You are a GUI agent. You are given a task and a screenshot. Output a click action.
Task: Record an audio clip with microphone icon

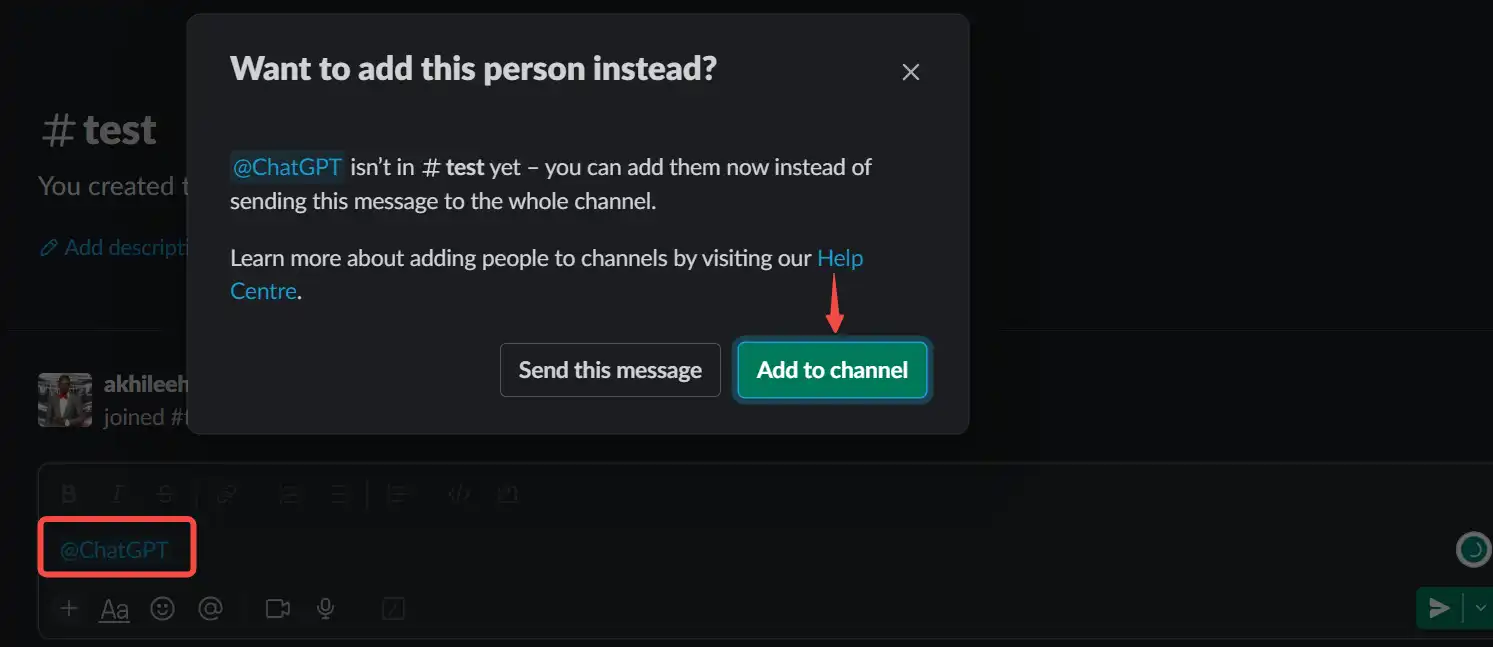[x=325, y=608]
